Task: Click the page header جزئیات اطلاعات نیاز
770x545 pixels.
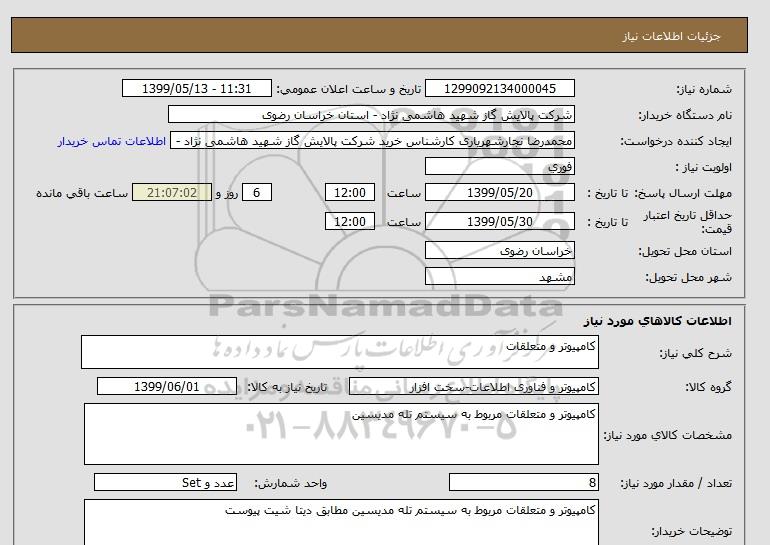Action: 671,36
